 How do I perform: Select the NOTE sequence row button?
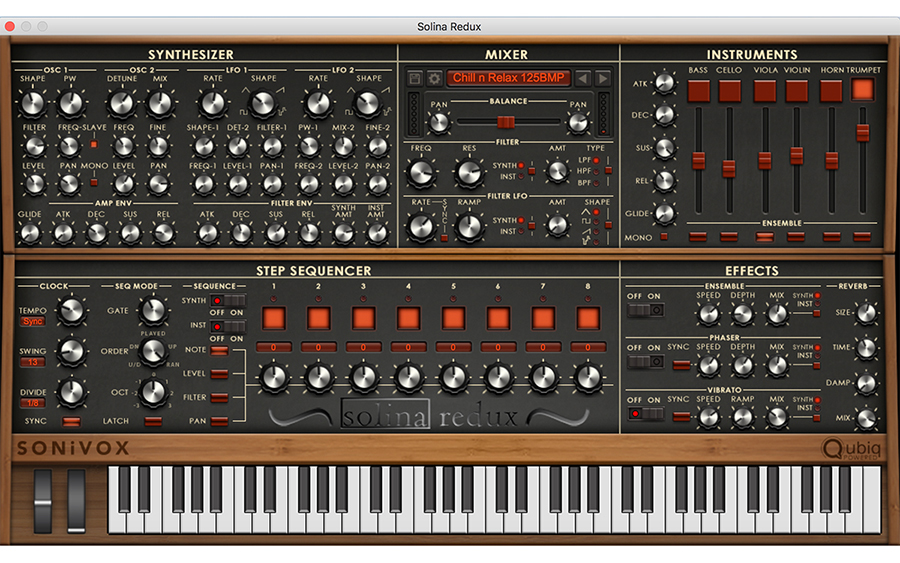pyautogui.click(x=219, y=350)
